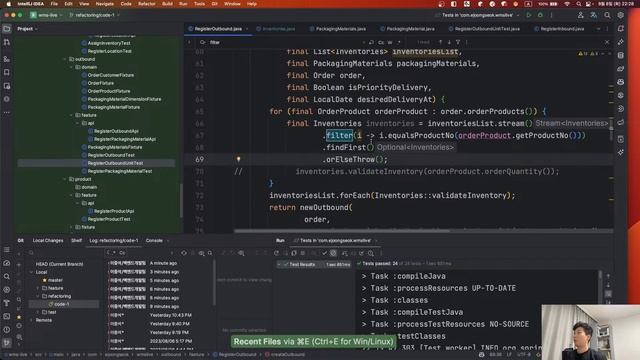Screen dimensions: 640x360
Task: Switch to the Shelf tab
Action: coord(76,241)
